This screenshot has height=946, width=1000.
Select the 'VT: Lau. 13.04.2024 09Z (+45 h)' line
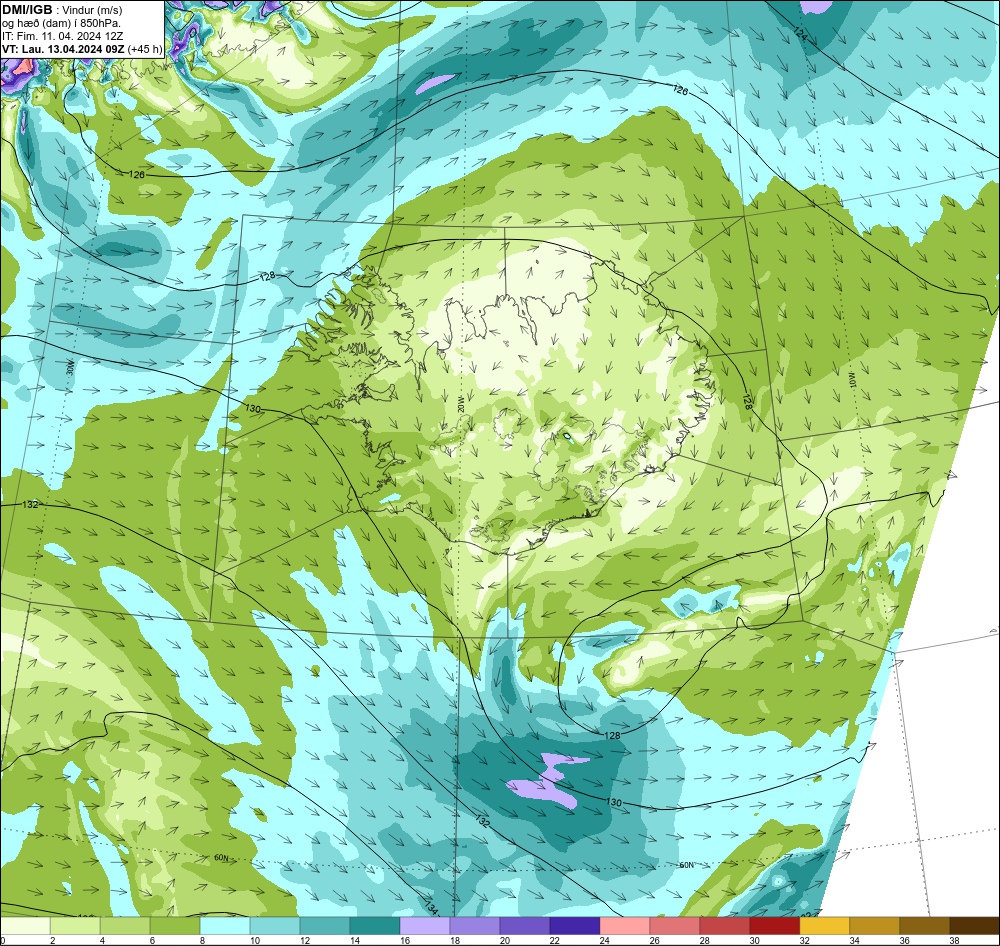(x=82, y=49)
